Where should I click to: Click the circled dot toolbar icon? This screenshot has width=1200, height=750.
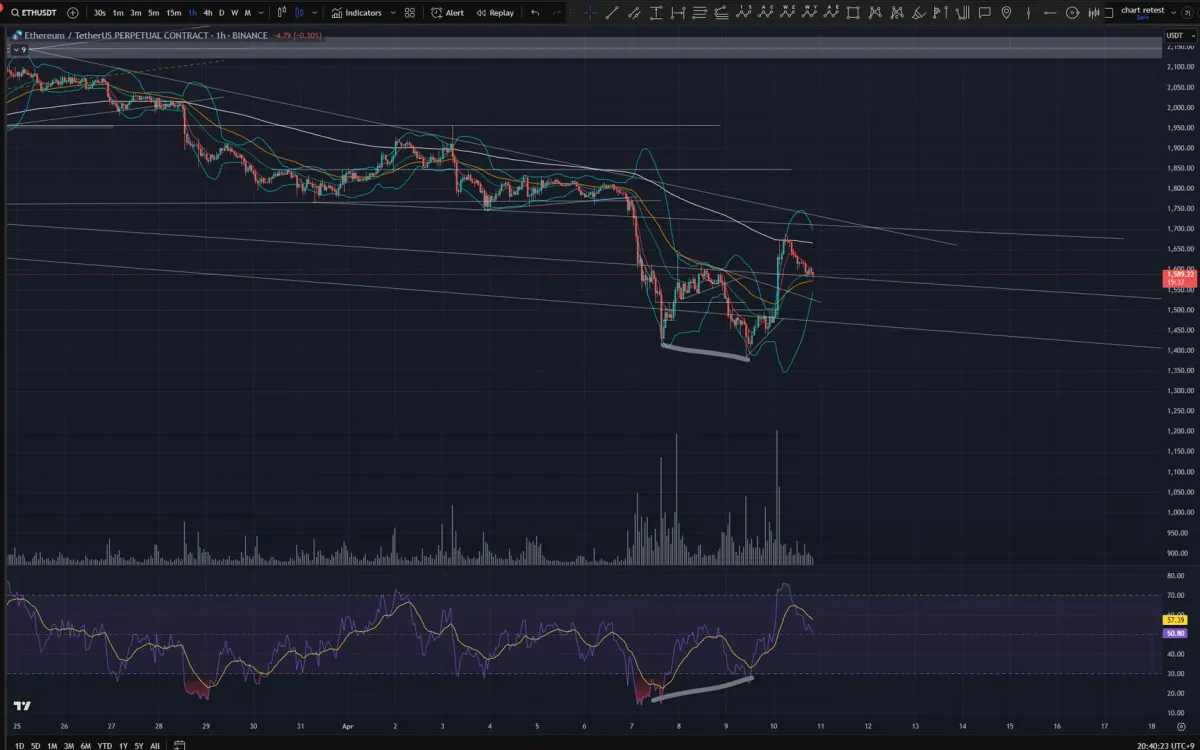click(1072, 13)
